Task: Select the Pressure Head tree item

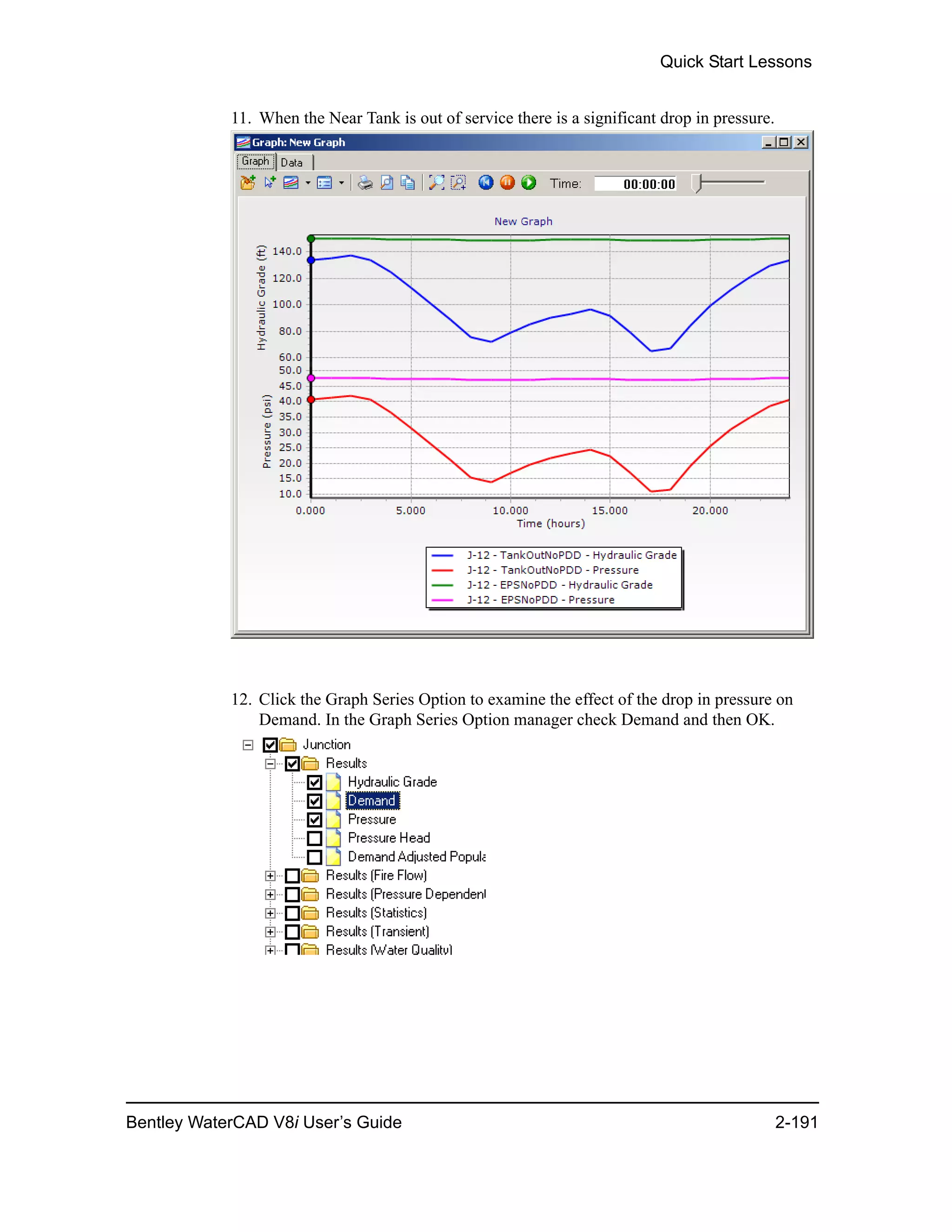Action: [389, 838]
